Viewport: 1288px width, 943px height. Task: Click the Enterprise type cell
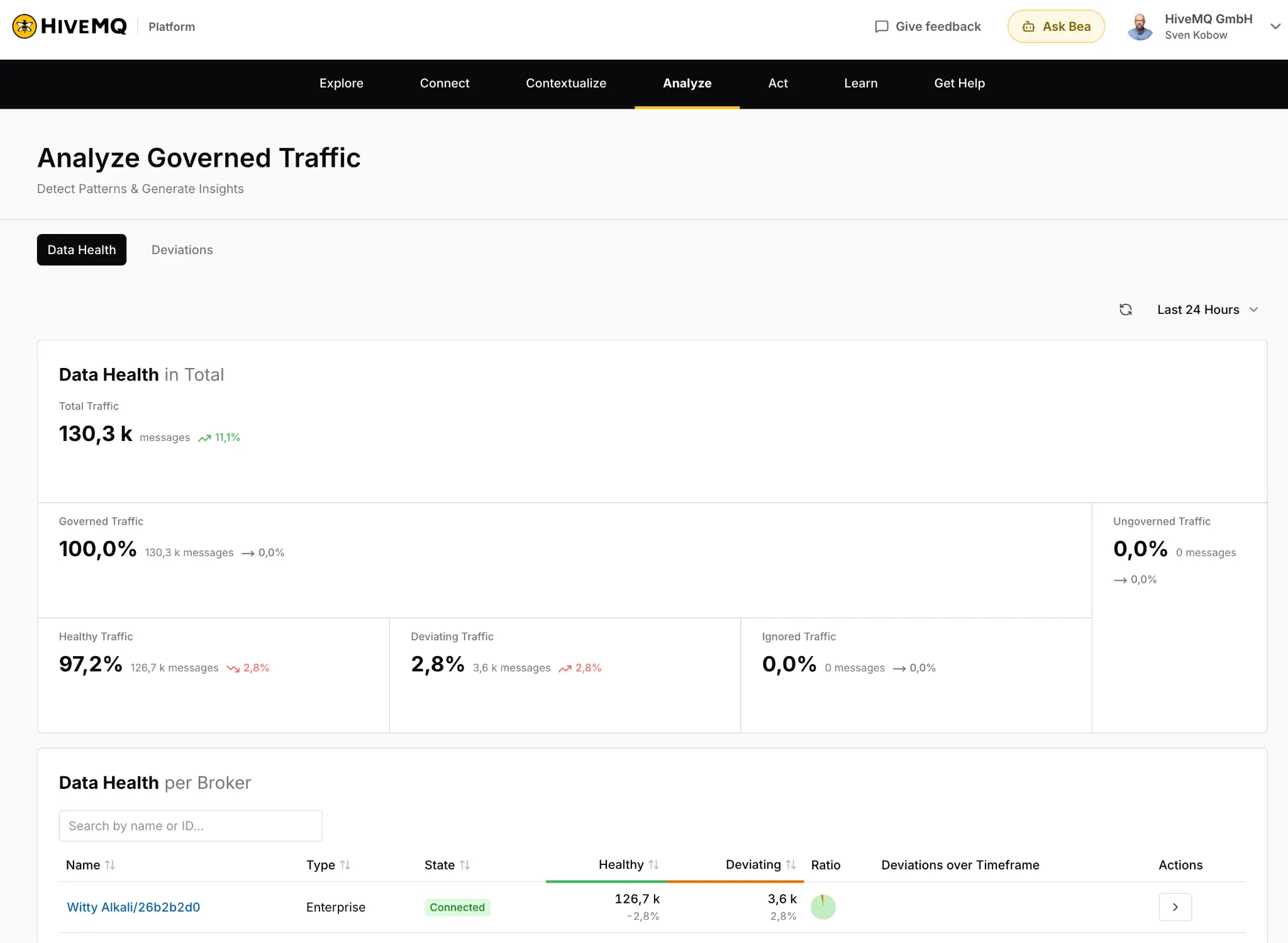tap(336, 907)
